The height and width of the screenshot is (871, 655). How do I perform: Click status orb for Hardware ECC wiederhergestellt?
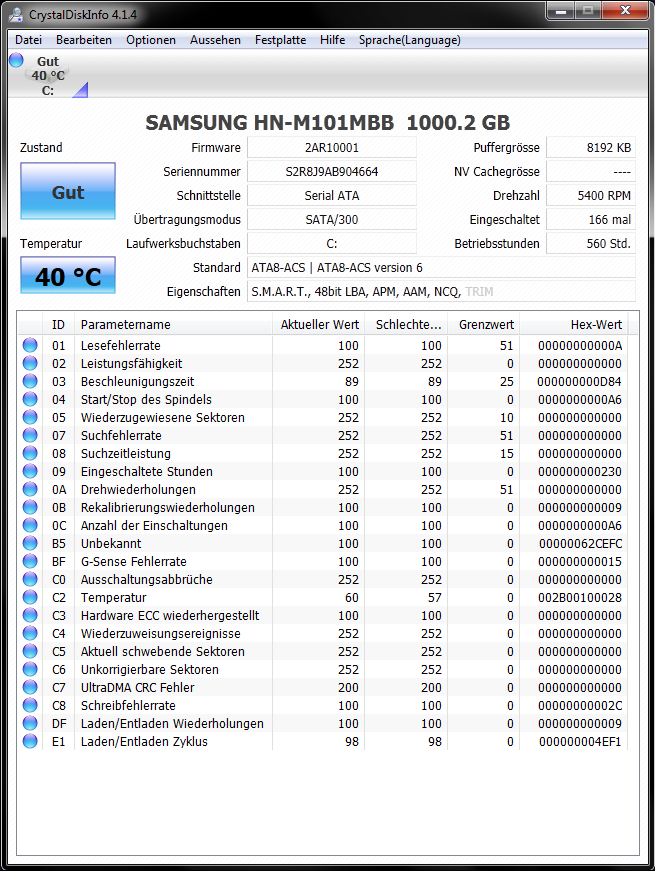click(30, 615)
